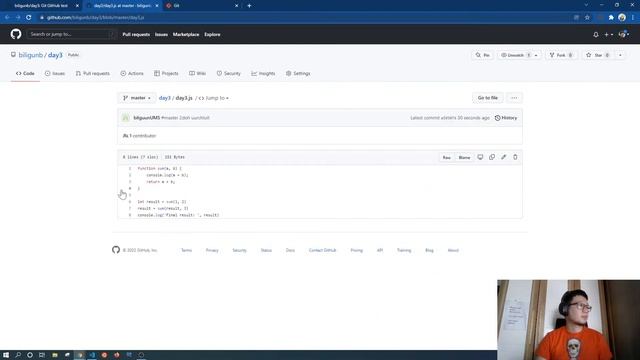Click the 1 contributor label
Screen dimensions: 640x360
coord(140,136)
